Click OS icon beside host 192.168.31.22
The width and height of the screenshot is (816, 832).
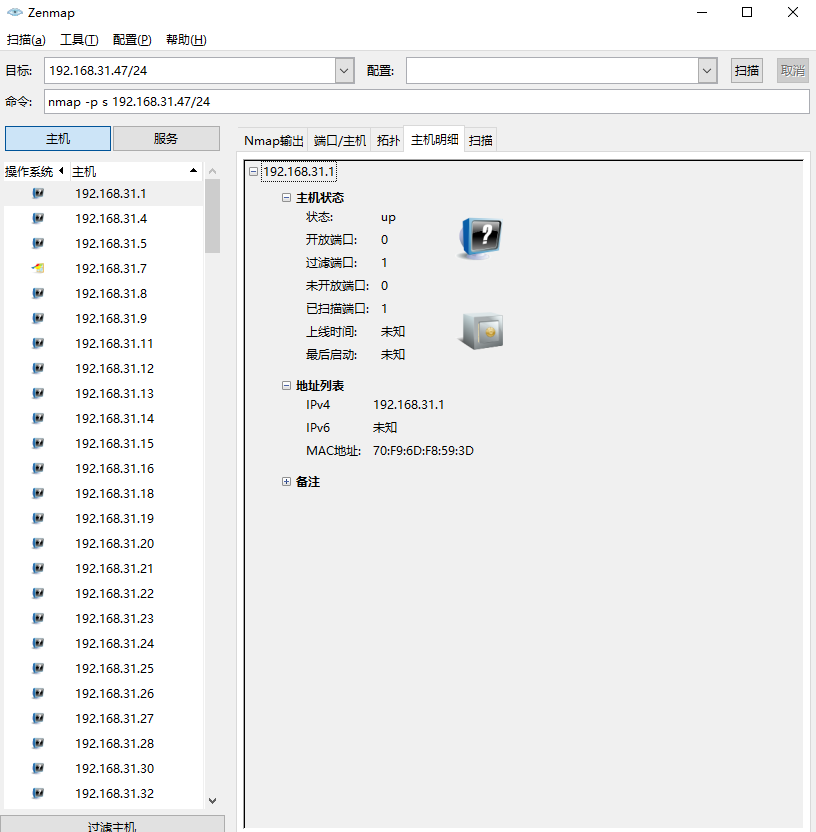coord(38,593)
